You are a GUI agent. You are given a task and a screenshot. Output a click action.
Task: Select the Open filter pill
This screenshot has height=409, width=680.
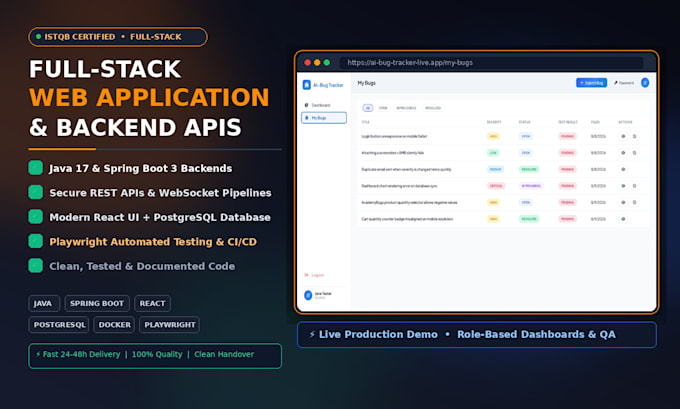[383, 108]
